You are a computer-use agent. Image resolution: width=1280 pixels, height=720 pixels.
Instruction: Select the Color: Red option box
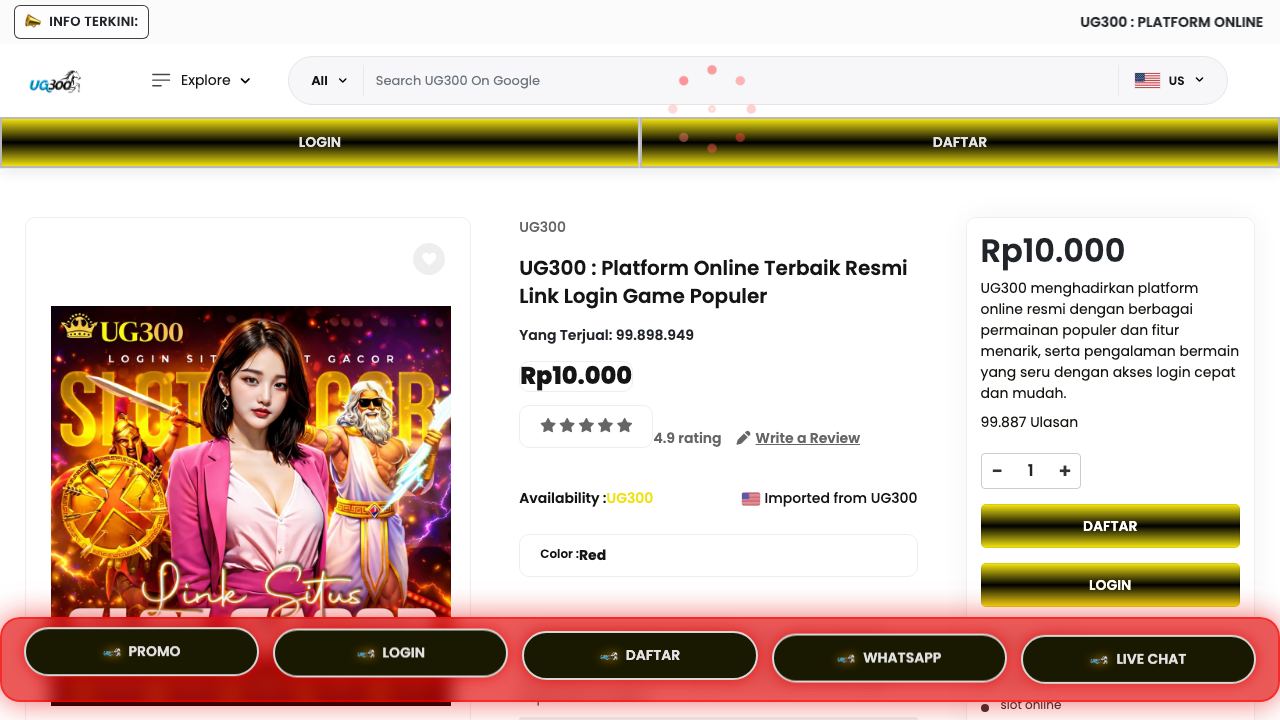(x=718, y=555)
